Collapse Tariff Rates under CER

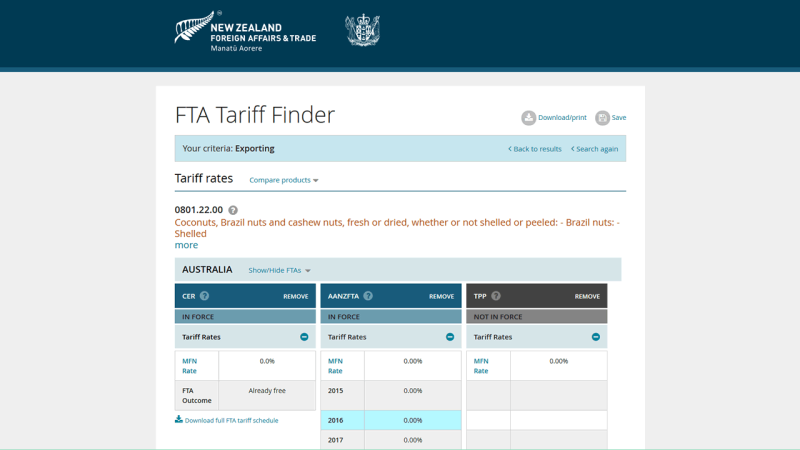(x=304, y=337)
